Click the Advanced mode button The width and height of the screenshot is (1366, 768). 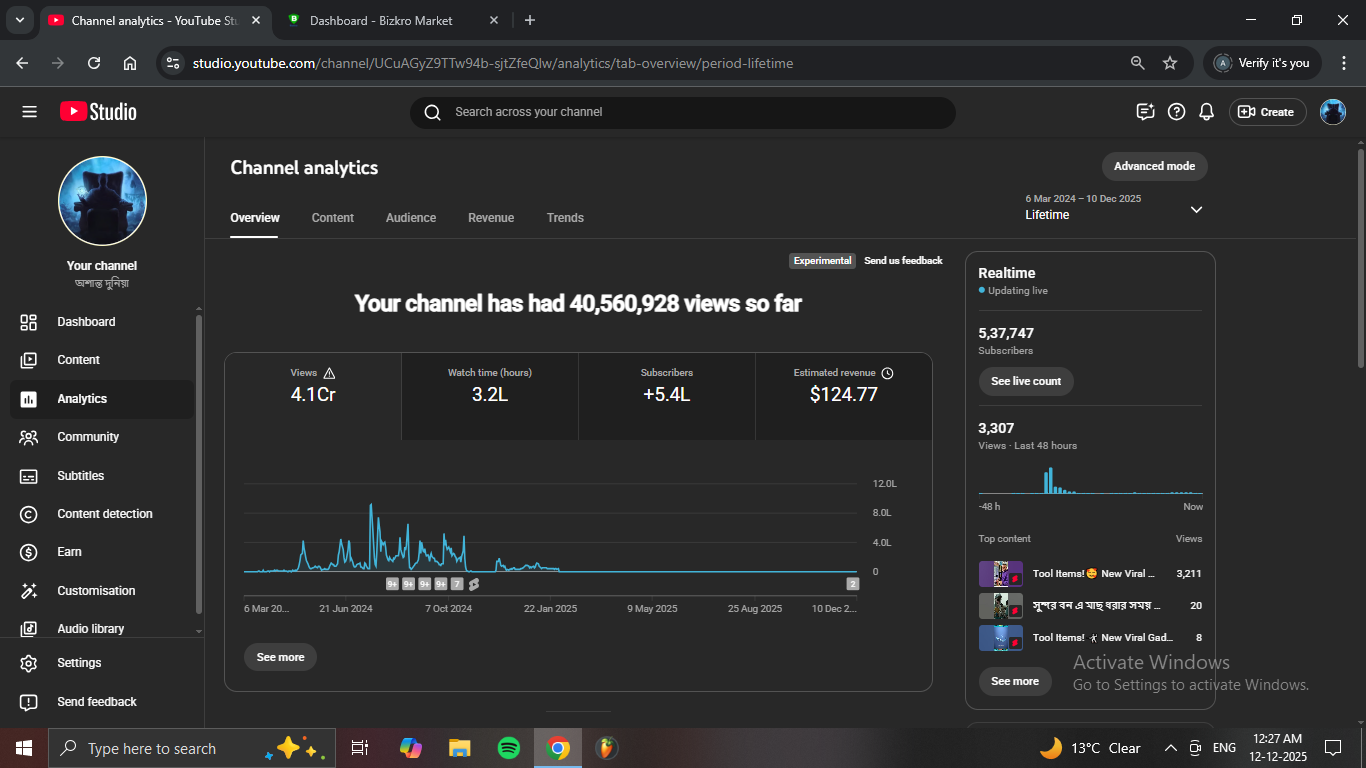tap(1154, 166)
